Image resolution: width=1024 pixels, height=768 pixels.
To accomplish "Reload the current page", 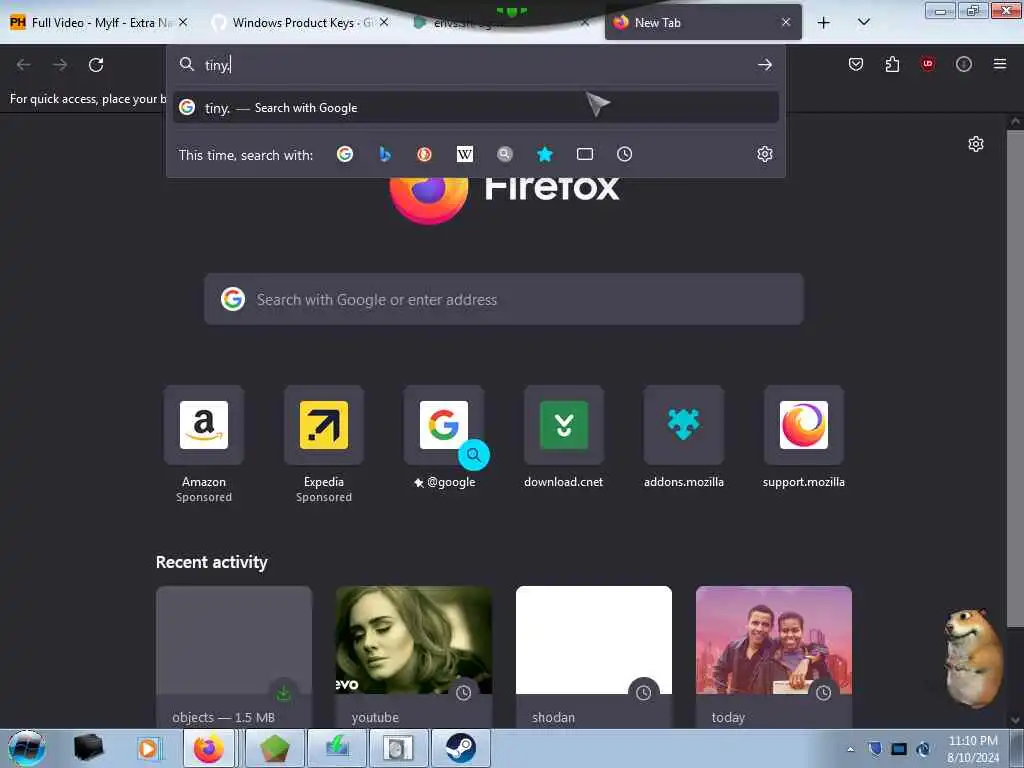I will [96, 65].
